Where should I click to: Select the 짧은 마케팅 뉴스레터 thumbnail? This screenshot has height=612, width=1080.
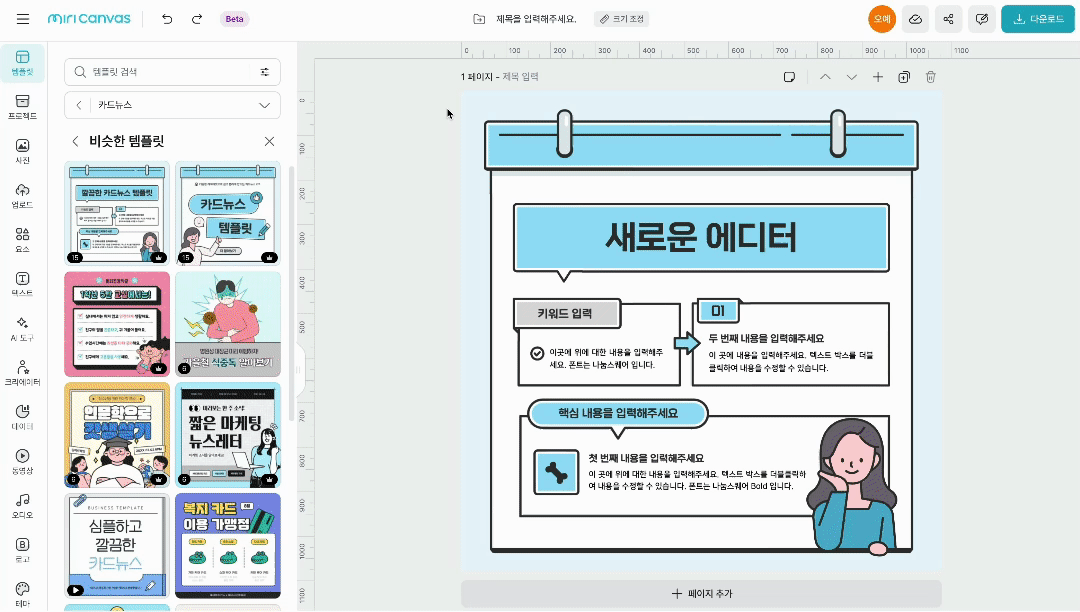pyautogui.click(x=228, y=435)
